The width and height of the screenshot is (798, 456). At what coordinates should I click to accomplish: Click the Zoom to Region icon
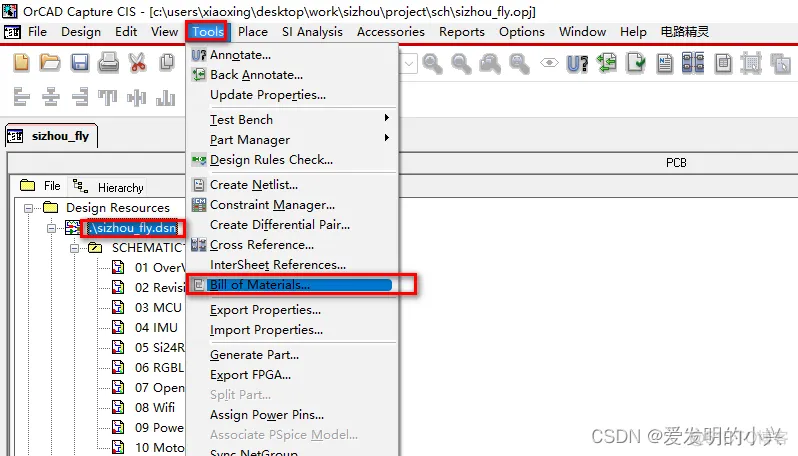click(x=490, y=64)
